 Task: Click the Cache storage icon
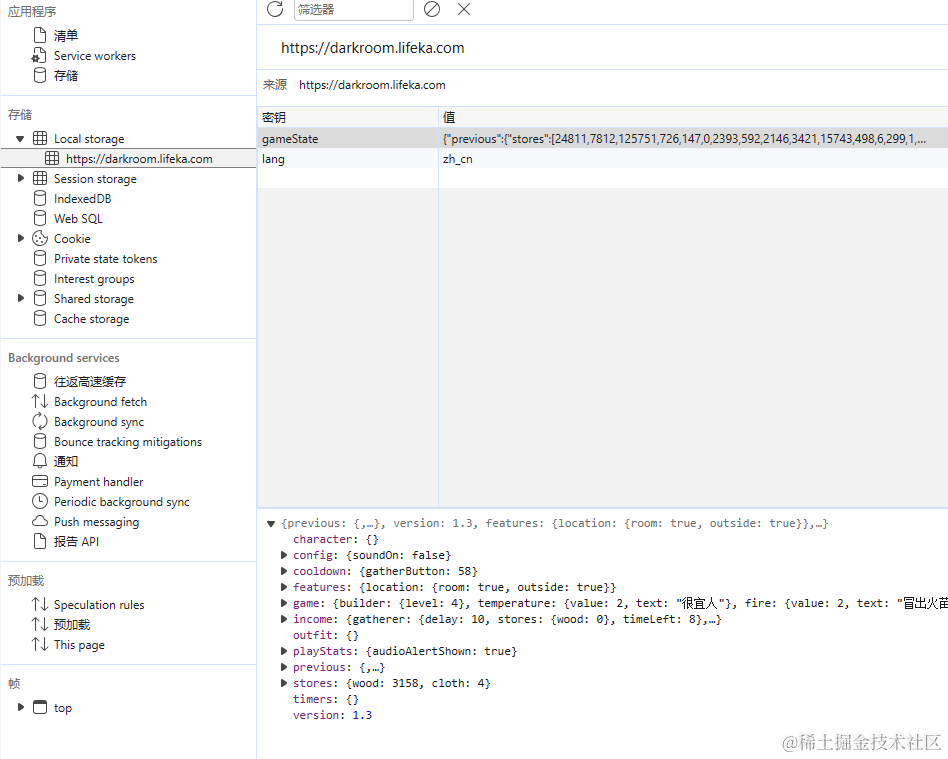pyautogui.click(x=40, y=318)
